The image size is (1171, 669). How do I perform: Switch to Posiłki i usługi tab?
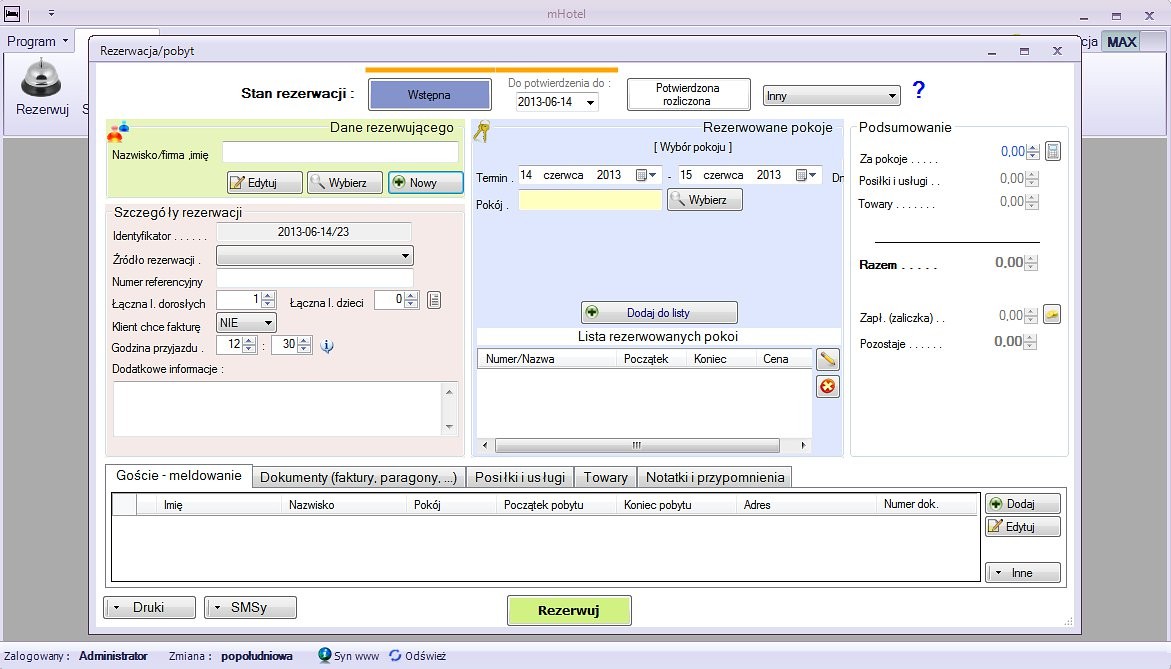pyautogui.click(x=521, y=478)
